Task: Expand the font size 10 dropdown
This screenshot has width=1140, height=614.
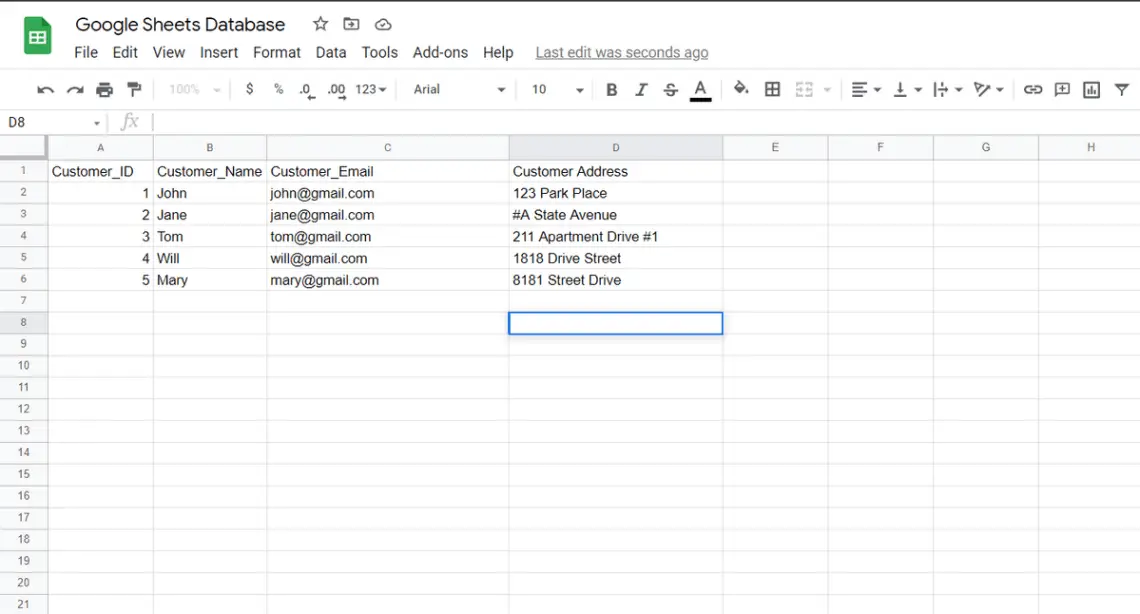Action: point(557,90)
